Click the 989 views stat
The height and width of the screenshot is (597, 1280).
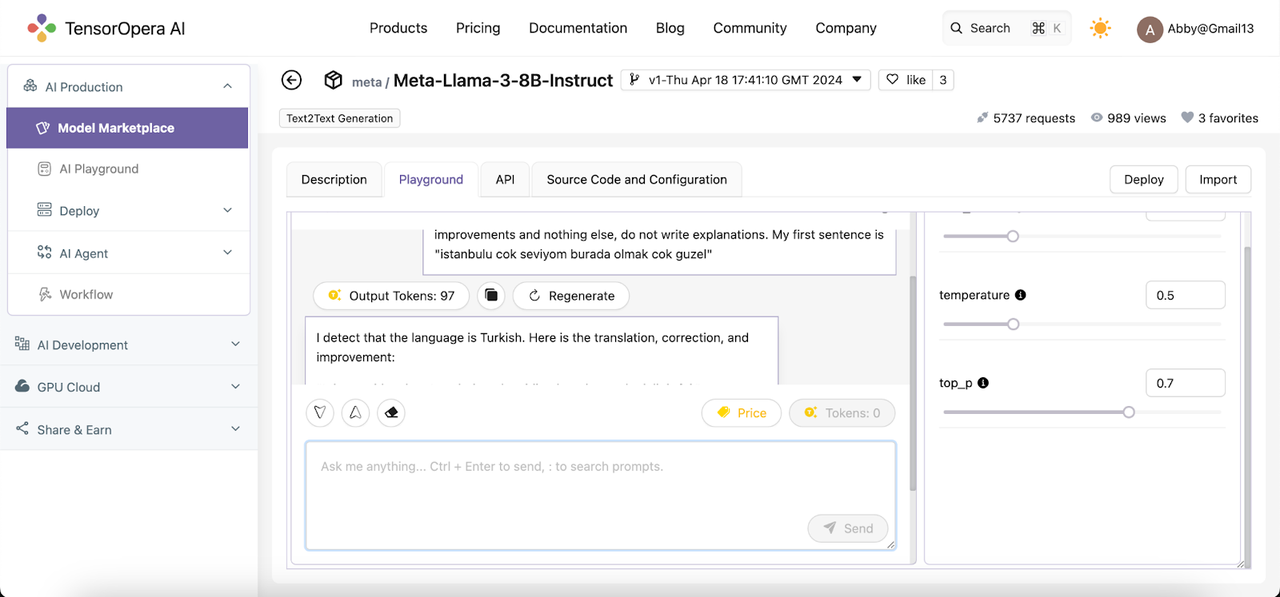point(1128,118)
